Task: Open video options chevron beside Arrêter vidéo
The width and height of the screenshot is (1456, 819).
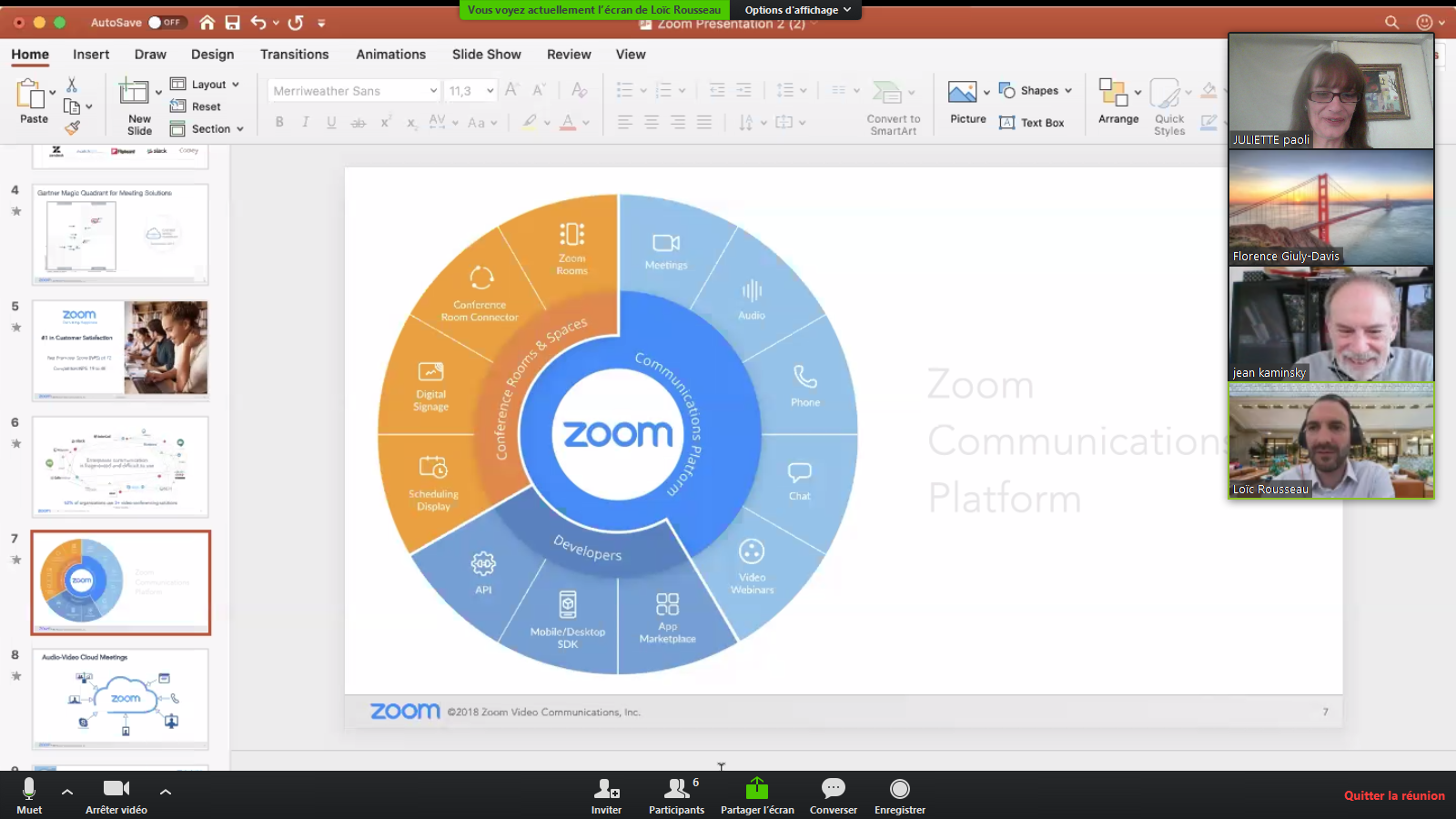Action: [166, 792]
